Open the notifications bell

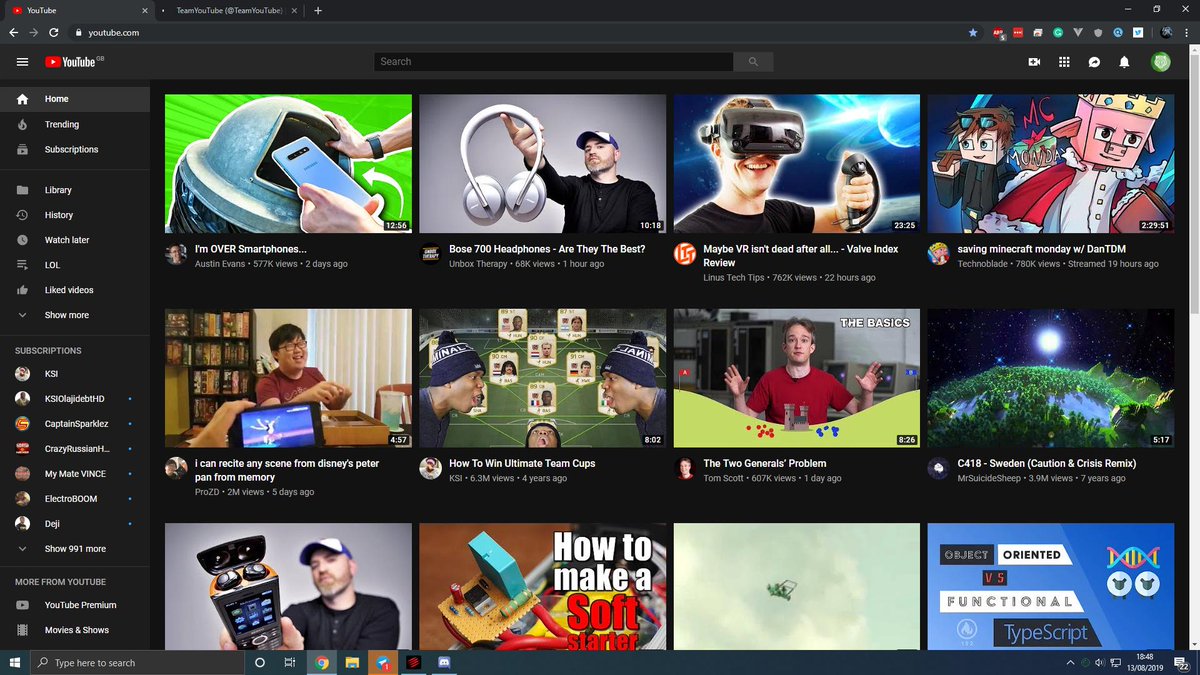1124,62
